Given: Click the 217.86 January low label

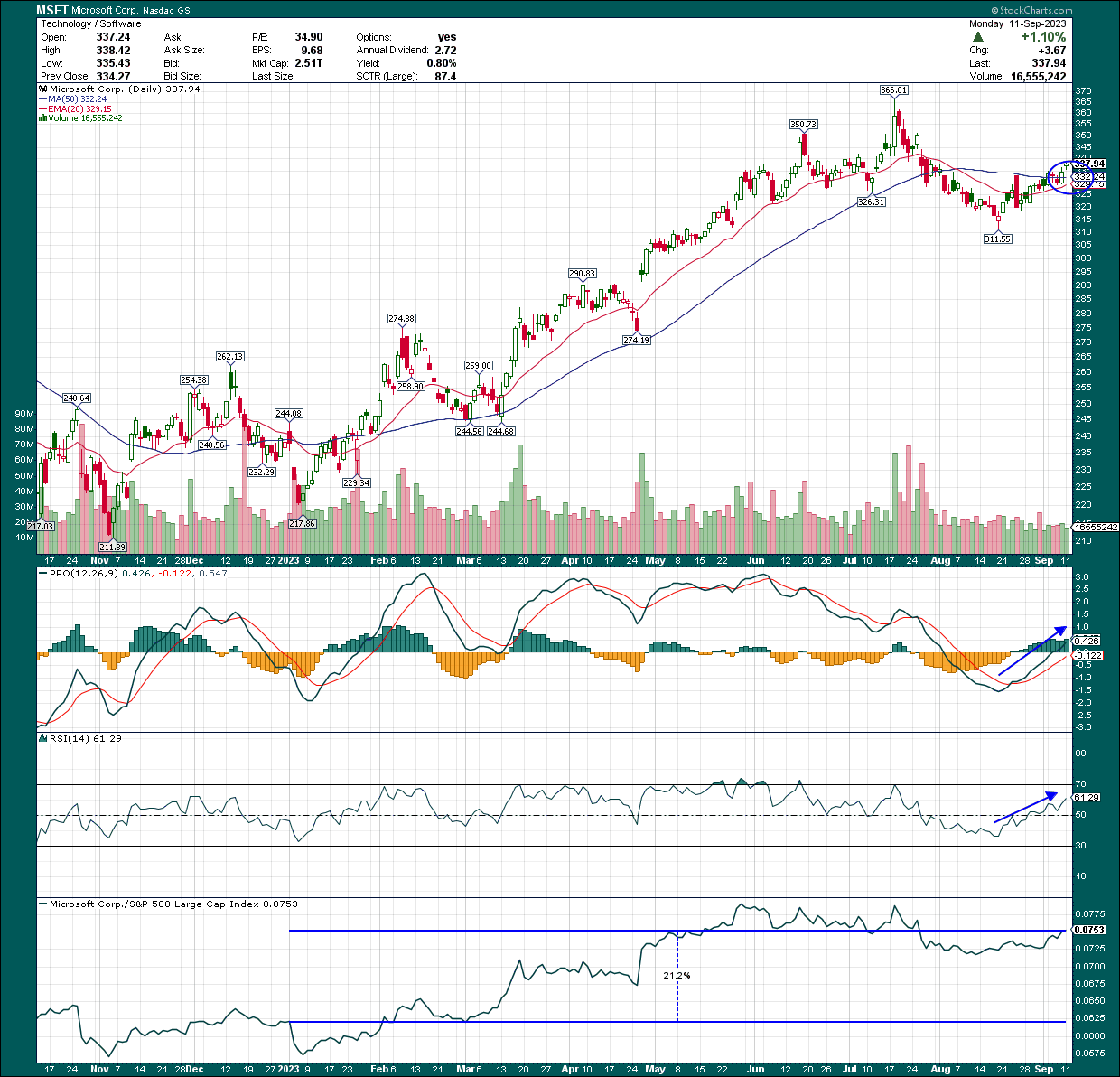Looking at the screenshot, I should [302, 524].
